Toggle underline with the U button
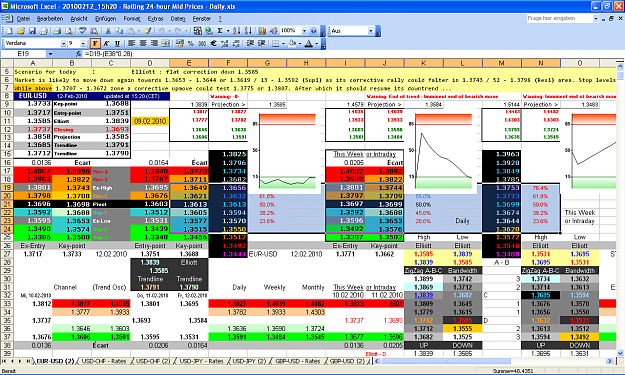This screenshot has width=625, height=375. [x=117, y=43]
